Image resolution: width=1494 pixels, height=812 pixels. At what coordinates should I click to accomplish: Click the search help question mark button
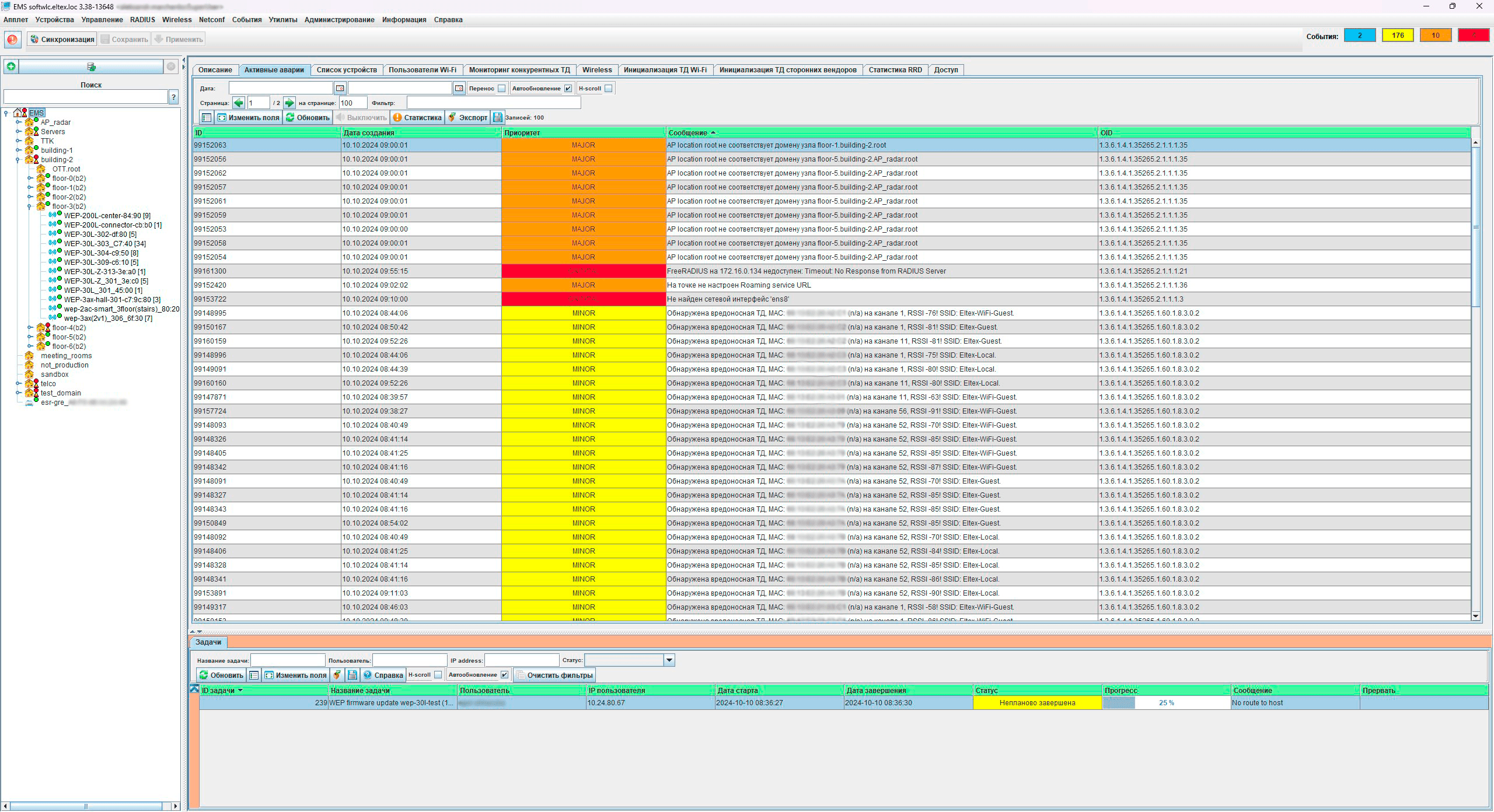(x=173, y=97)
